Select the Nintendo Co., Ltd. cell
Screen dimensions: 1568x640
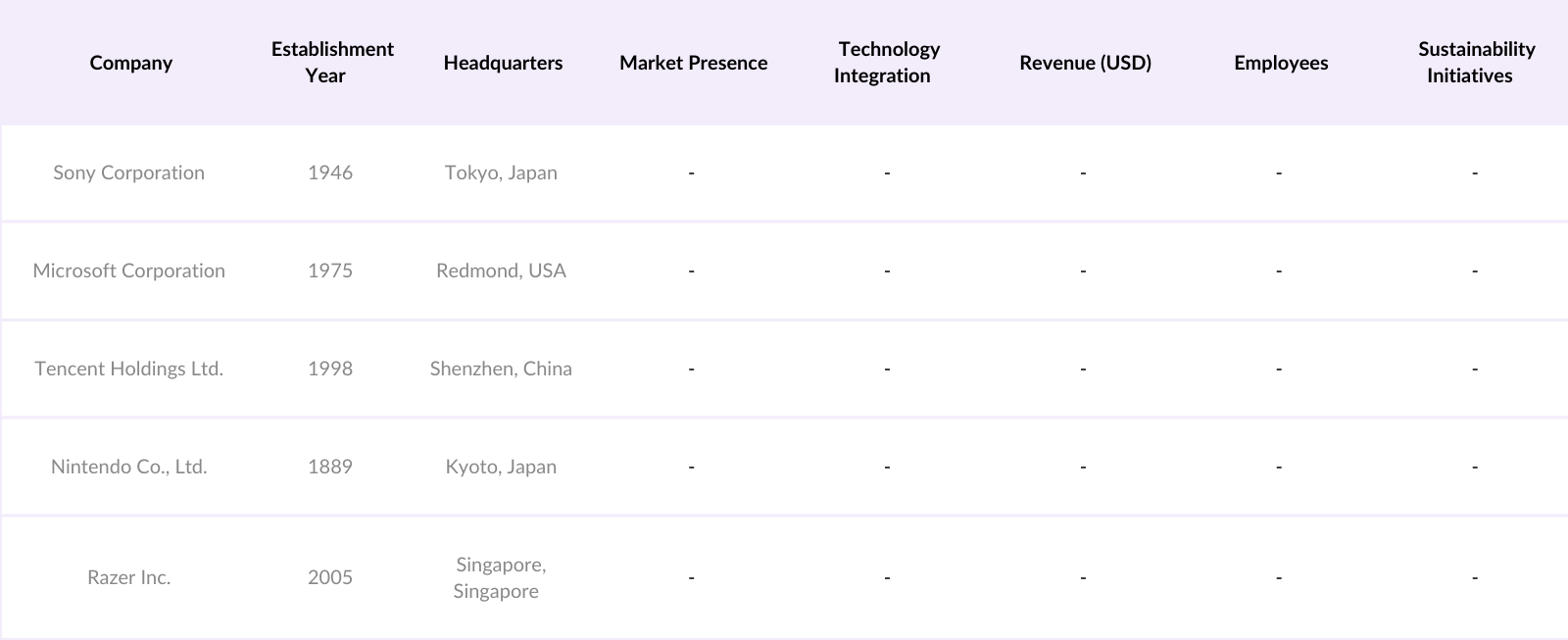tap(128, 467)
